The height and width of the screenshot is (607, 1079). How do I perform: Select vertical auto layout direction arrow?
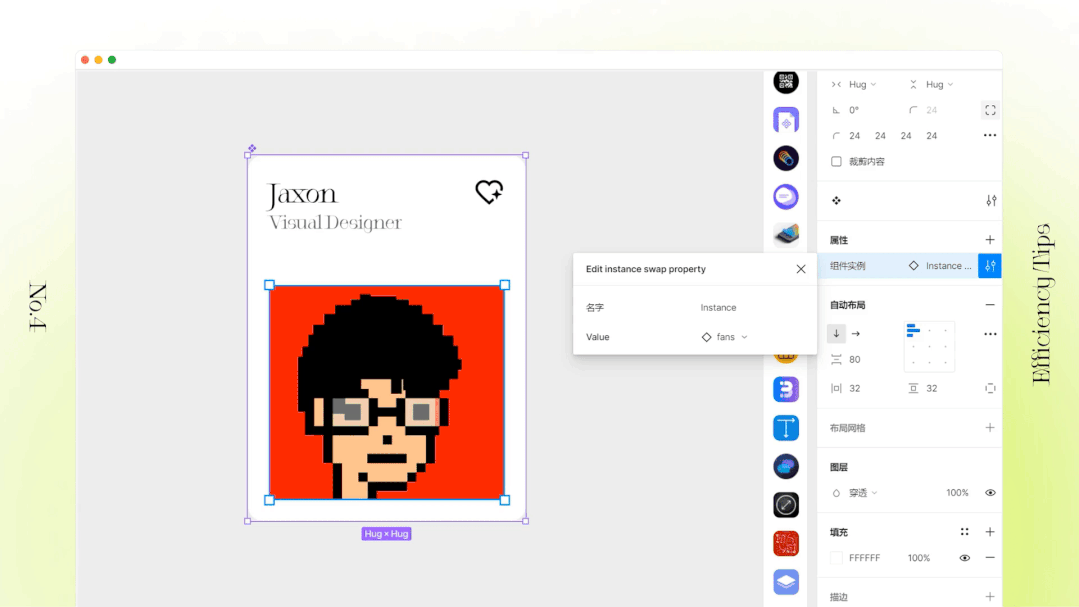click(836, 334)
